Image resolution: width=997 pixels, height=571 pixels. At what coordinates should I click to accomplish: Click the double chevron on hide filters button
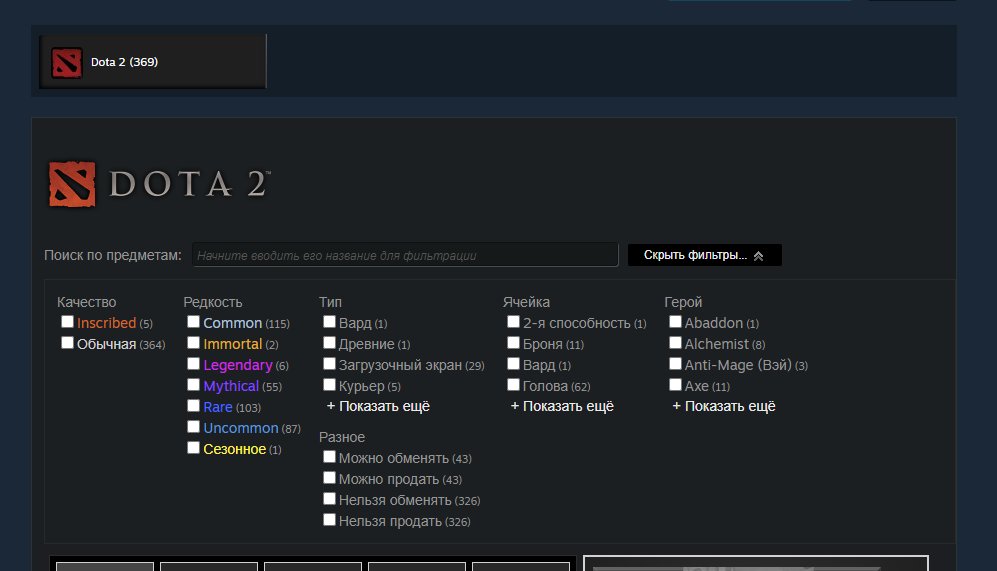758,256
